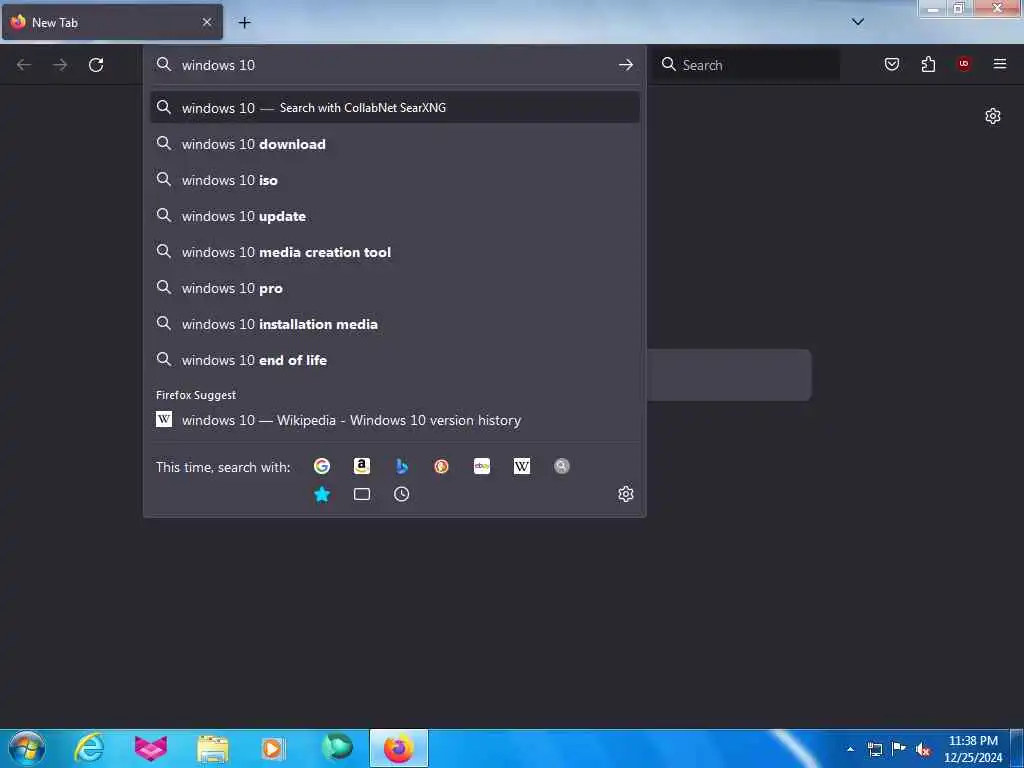Show hidden system tray icons arrow
Screen dimensions: 1024x768
[x=850, y=749]
